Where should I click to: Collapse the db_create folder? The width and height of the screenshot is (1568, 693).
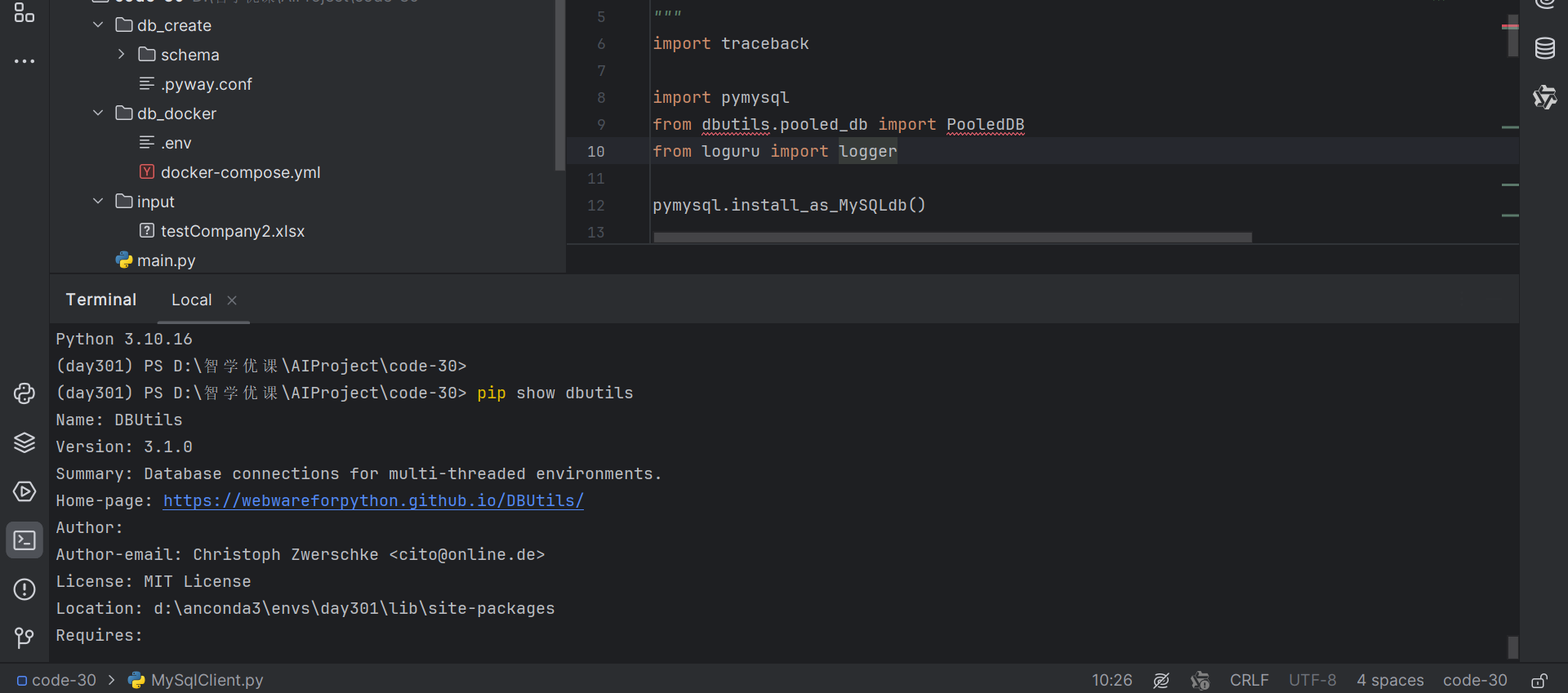98,25
